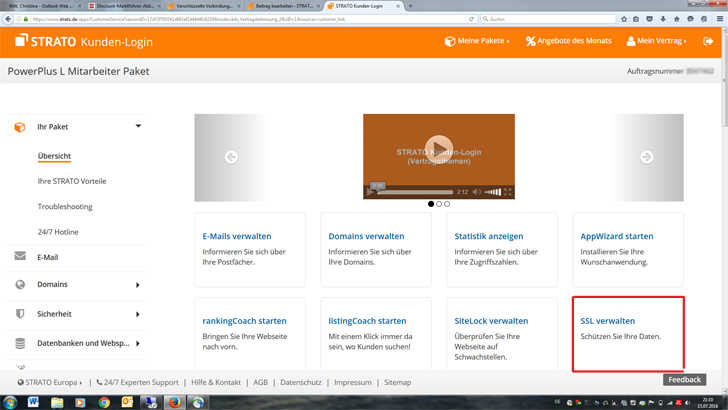Open 24/7 Hotline in the sidebar
The height and width of the screenshot is (410, 728).
coord(58,232)
